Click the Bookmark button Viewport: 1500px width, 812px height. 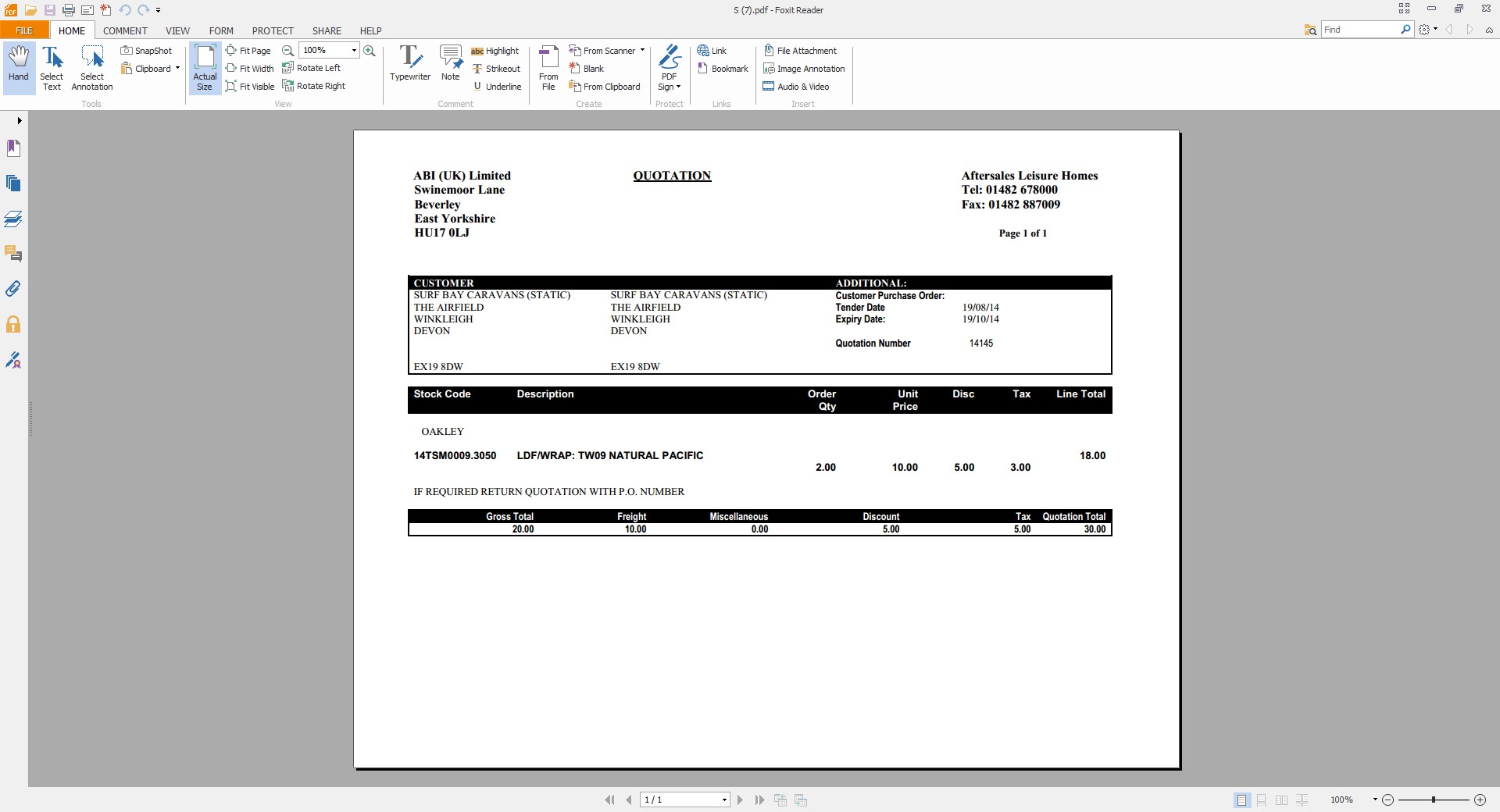(x=723, y=69)
